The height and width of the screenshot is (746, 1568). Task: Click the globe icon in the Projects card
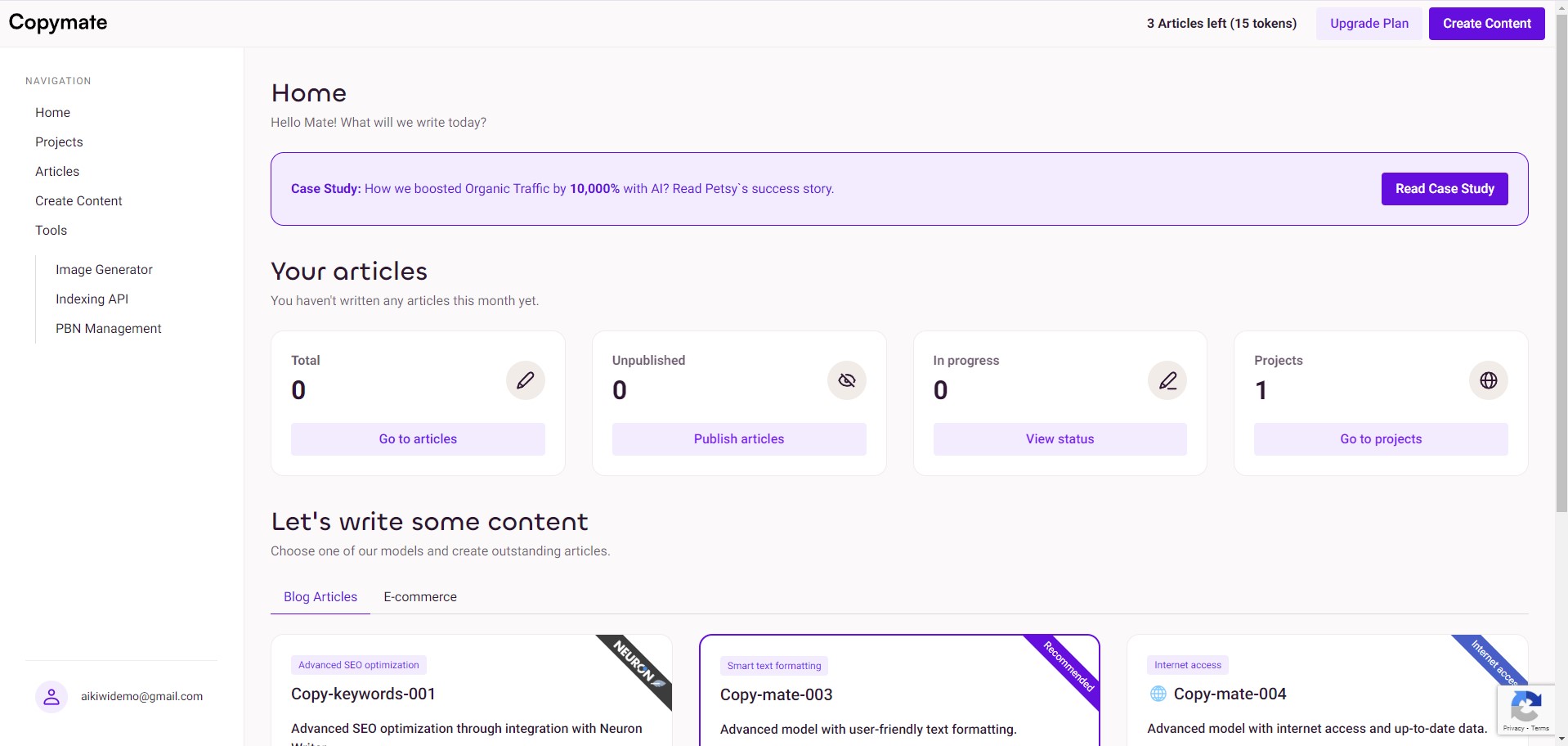[1489, 380]
